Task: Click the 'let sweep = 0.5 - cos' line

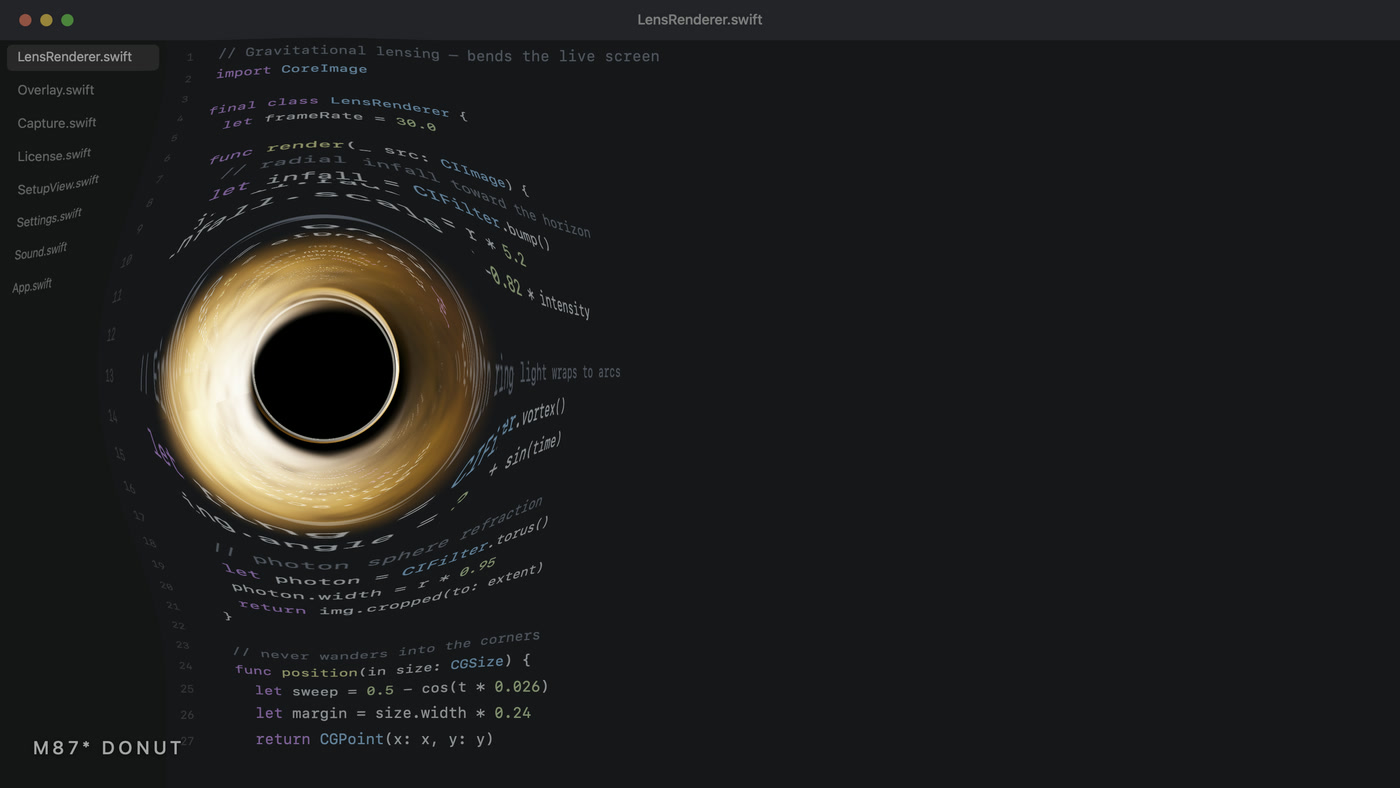Action: pos(401,689)
